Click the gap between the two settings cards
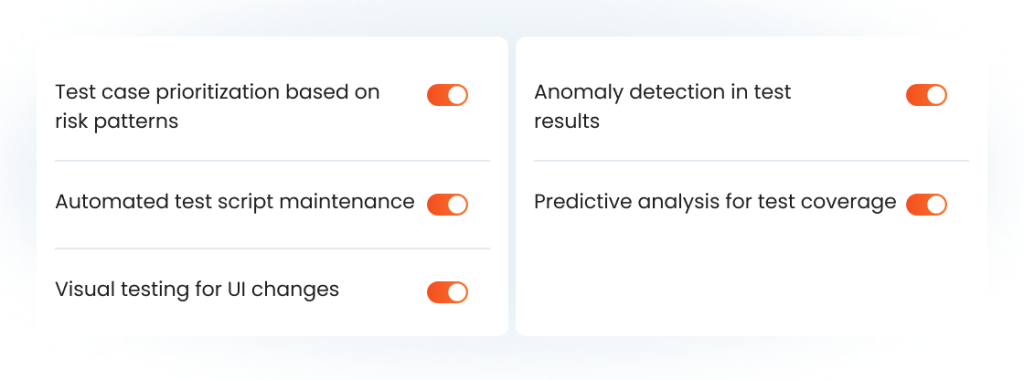 (512, 186)
